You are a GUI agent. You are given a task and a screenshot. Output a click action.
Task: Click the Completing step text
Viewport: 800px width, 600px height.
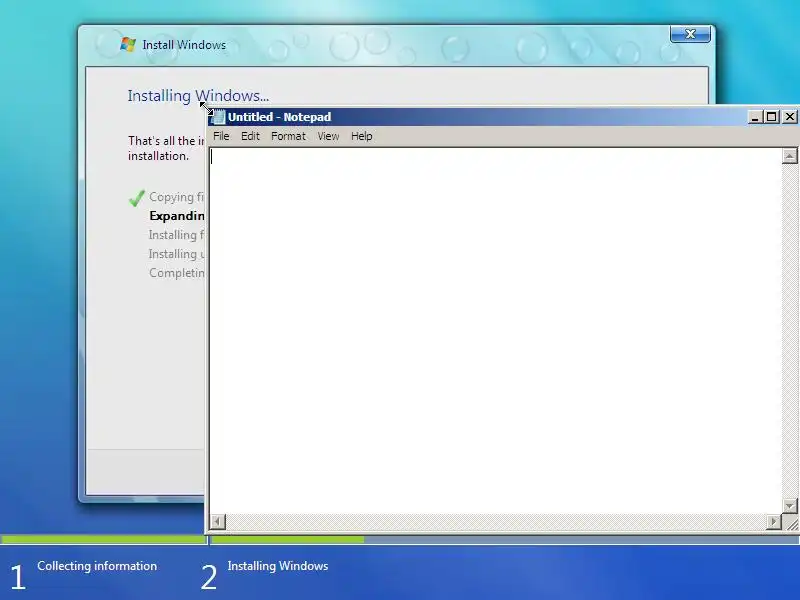[x=177, y=273]
